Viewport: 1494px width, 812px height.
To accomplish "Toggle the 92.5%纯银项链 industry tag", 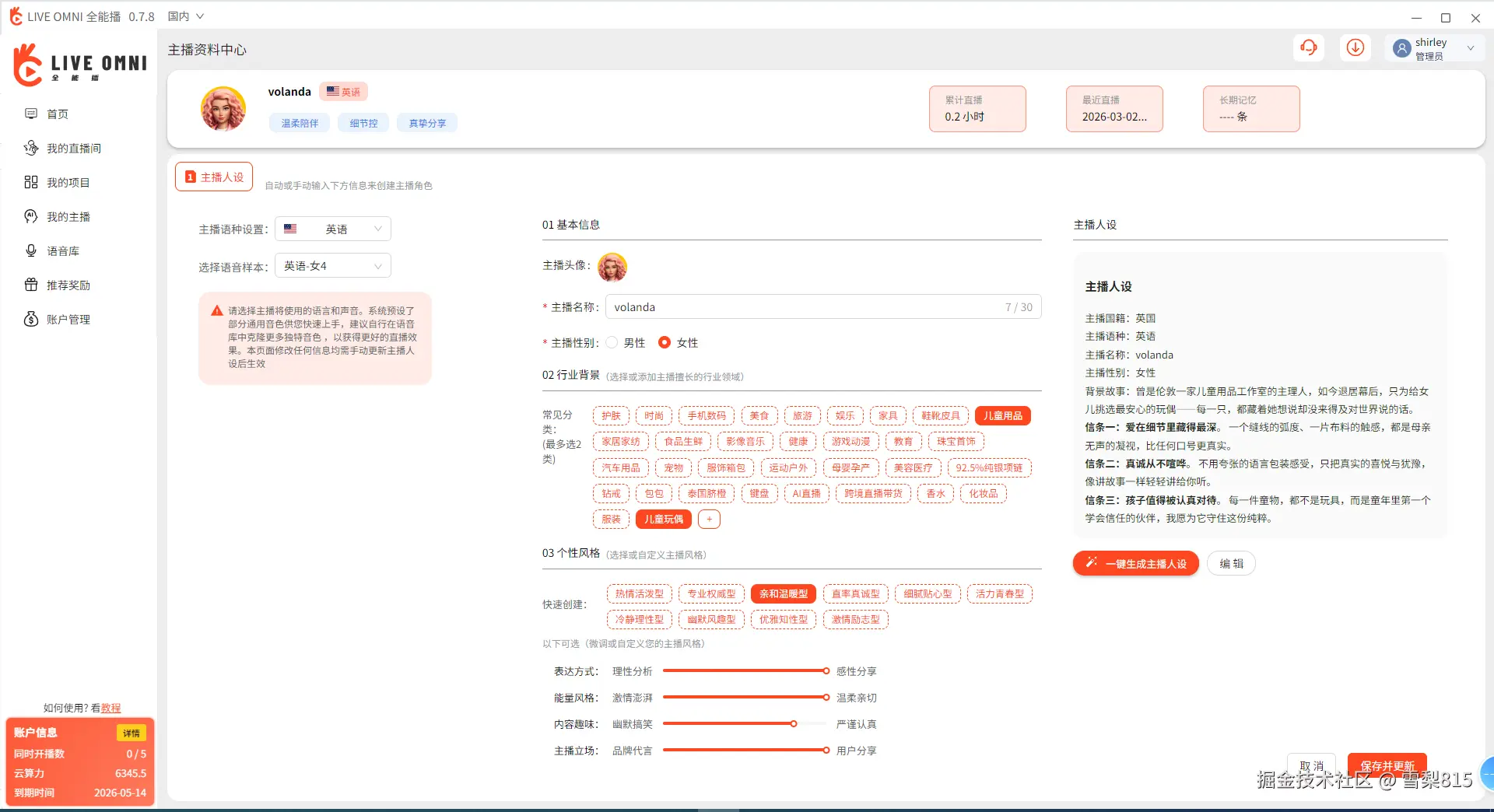I will tap(989, 467).
